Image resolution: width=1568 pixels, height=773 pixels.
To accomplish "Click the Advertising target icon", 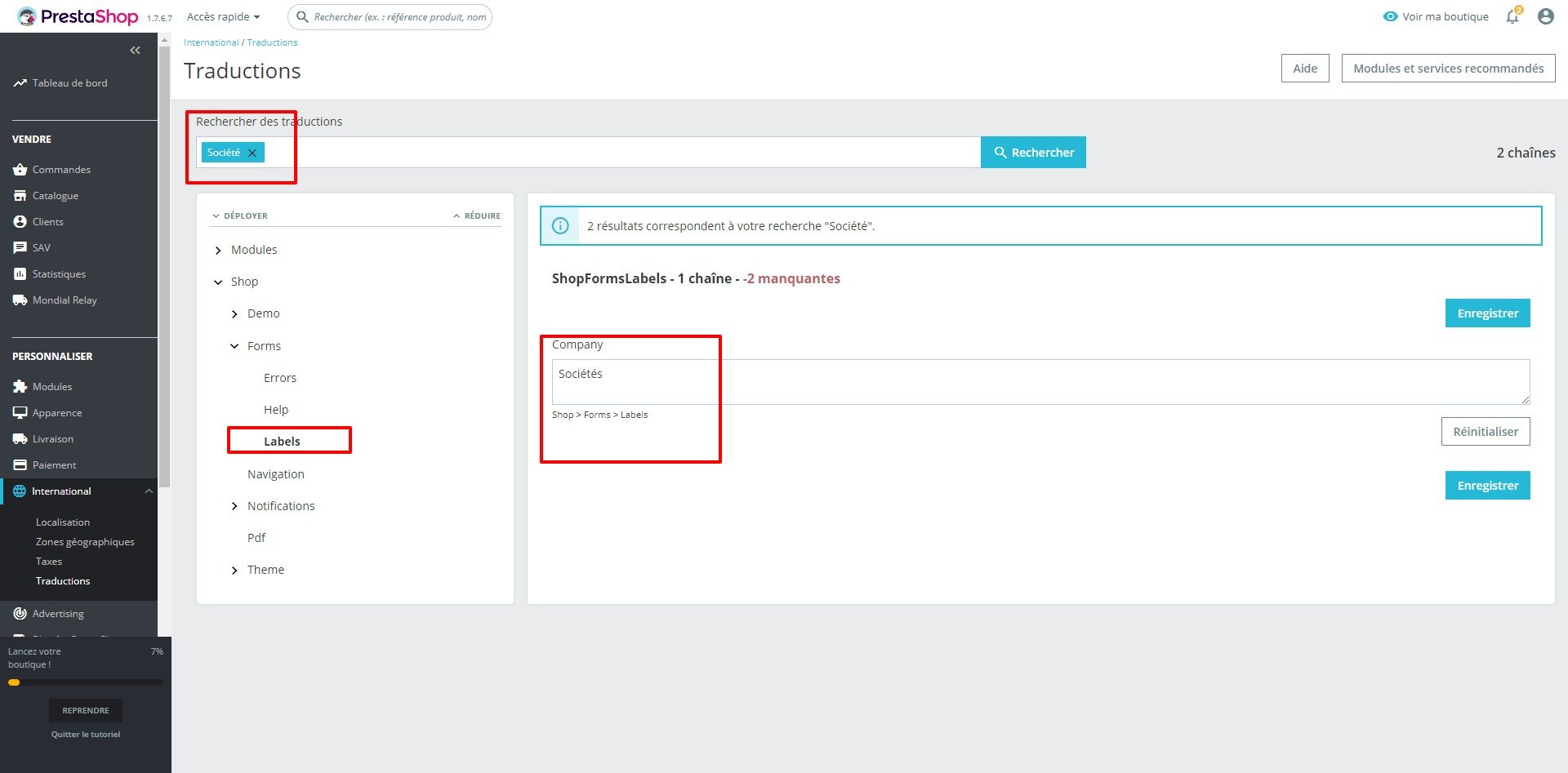I will 20,614.
